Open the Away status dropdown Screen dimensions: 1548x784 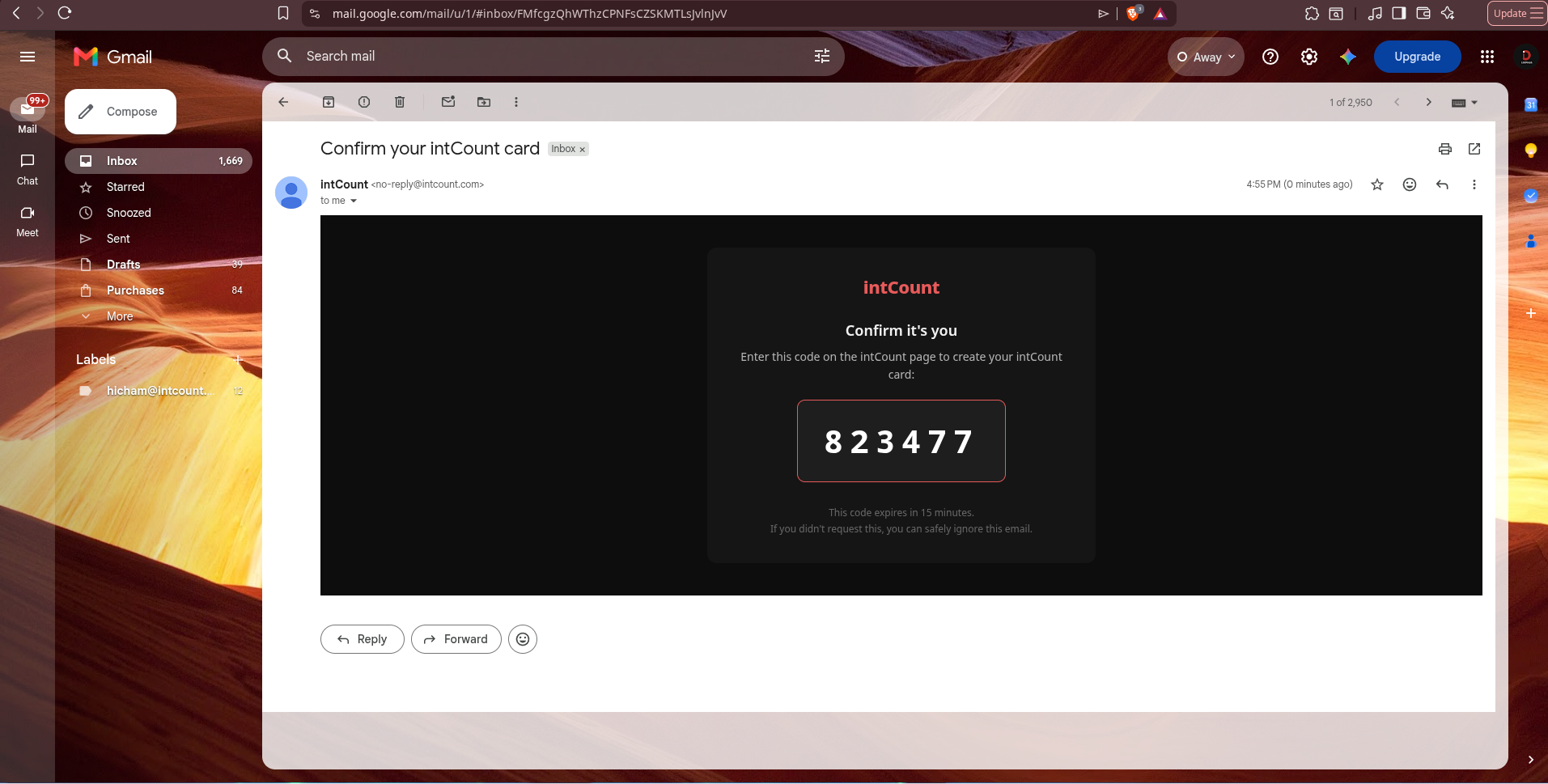[x=1206, y=57]
